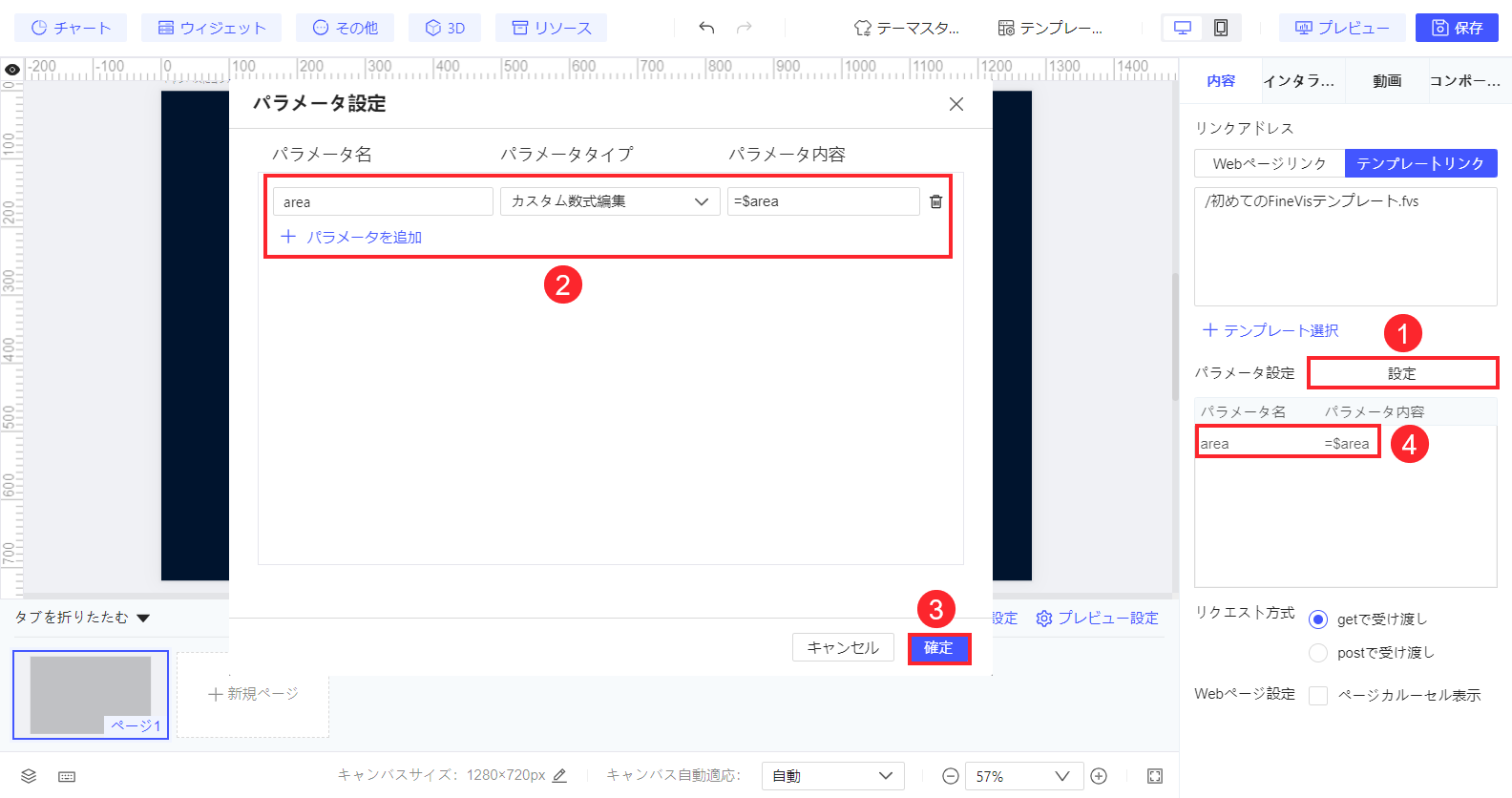Open プレビュー設定 gear link
Viewport: 1512px width, 798px height.
tap(1097, 619)
